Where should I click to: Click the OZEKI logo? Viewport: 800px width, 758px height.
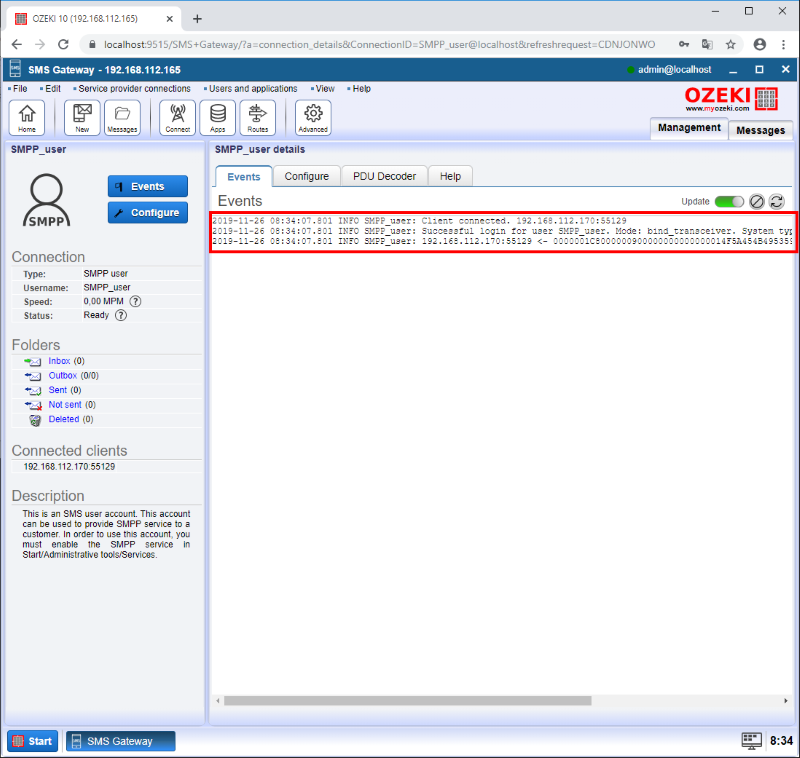731,98
